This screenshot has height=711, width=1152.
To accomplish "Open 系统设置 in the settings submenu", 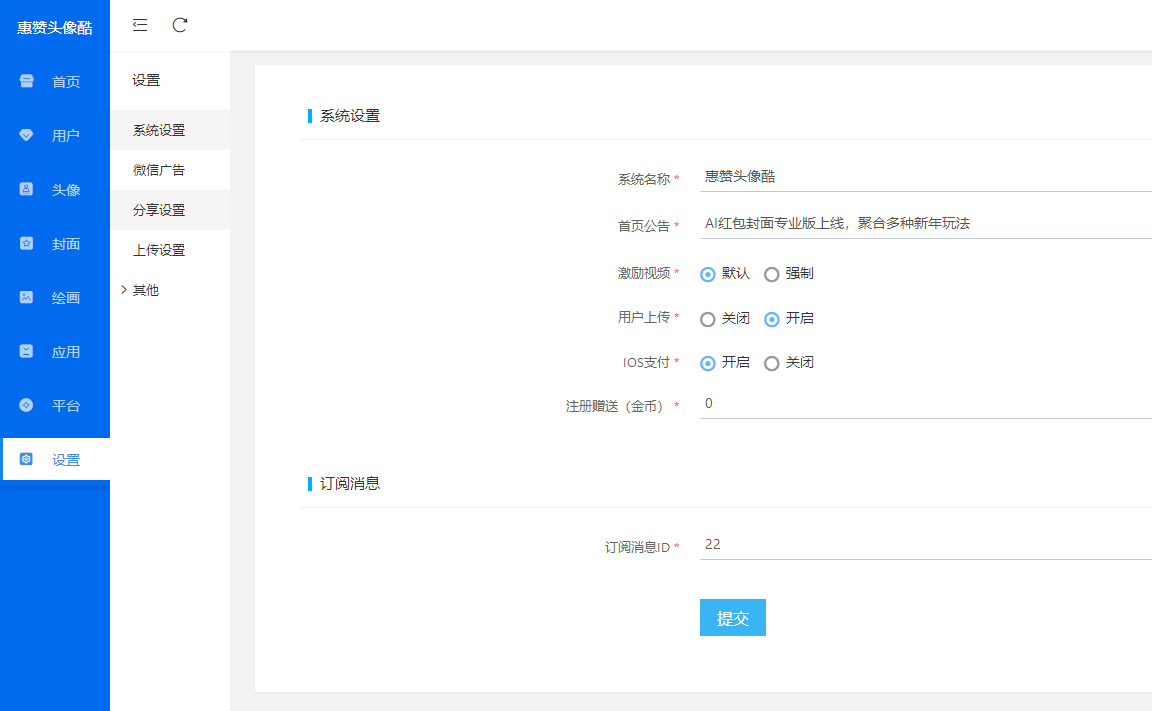I will coord(170,130).
